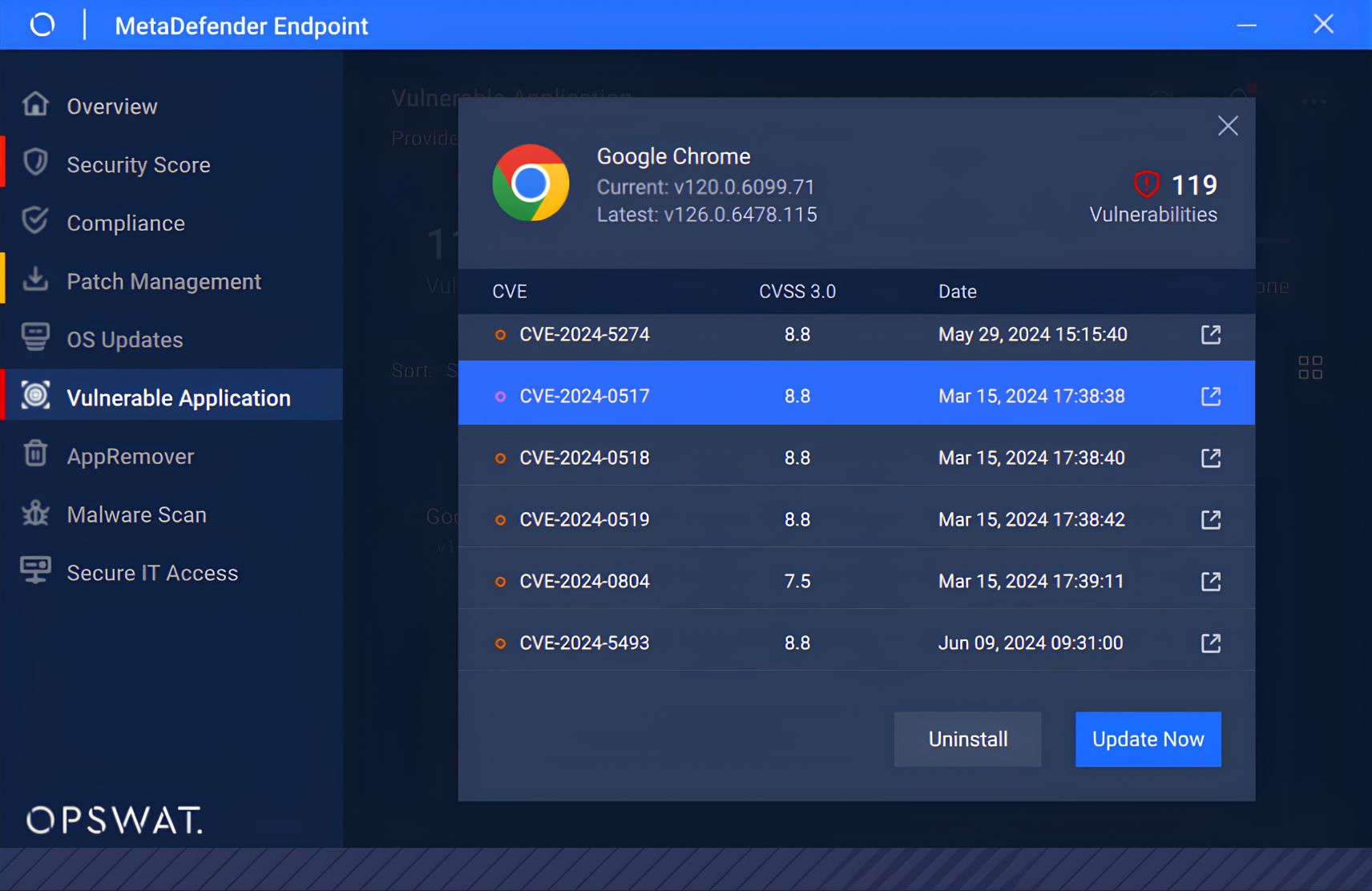Click the Patch Management download icon
The width and height of the screenshot is (1372, 891).
point(35,280)
